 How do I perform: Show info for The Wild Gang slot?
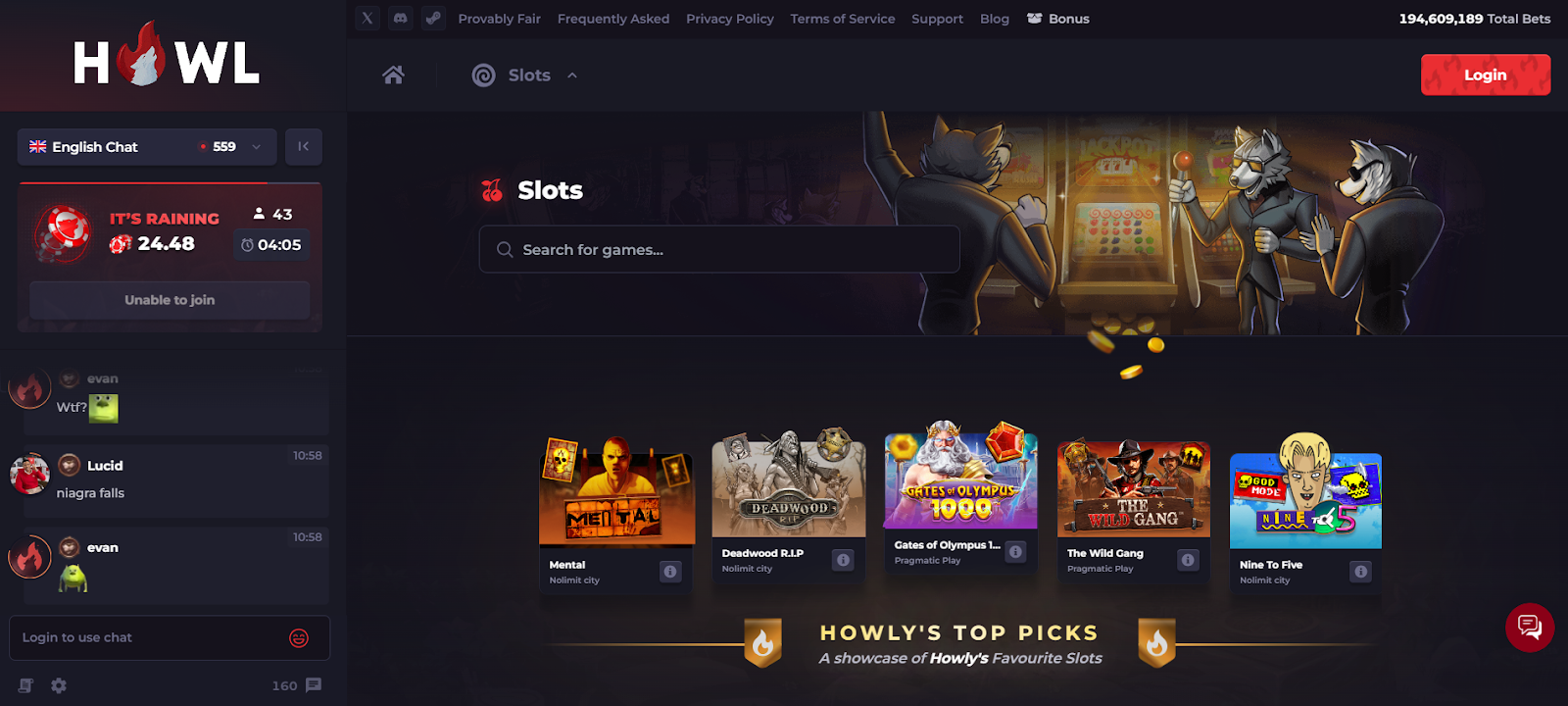[x=1188, y=560]
